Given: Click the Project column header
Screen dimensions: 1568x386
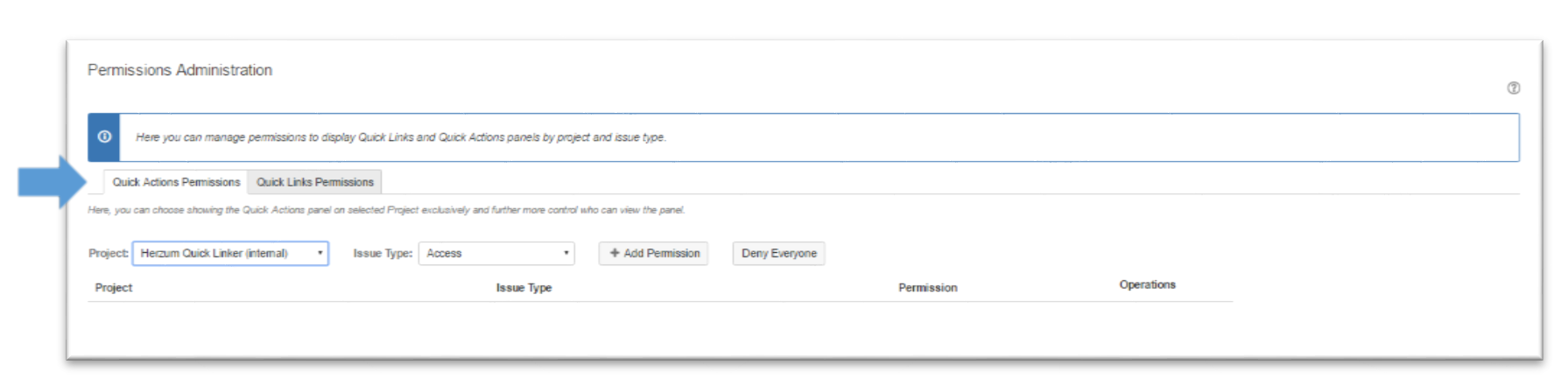Looking at the screenshot, I should (x=114, y=288).
